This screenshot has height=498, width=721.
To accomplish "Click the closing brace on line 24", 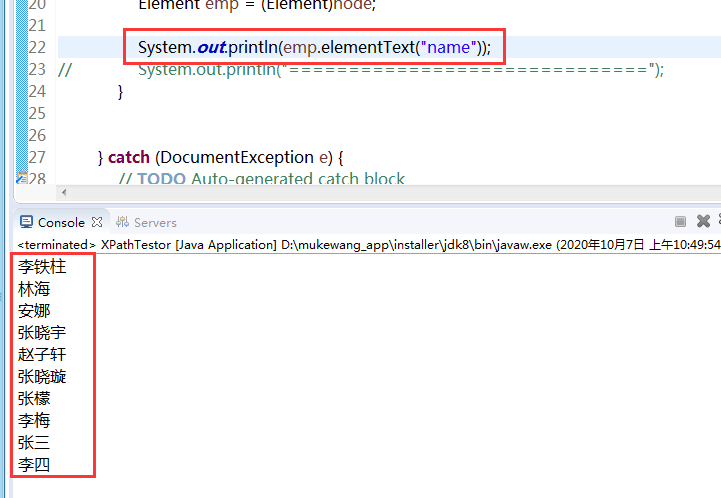I will [x=120, y=92].
